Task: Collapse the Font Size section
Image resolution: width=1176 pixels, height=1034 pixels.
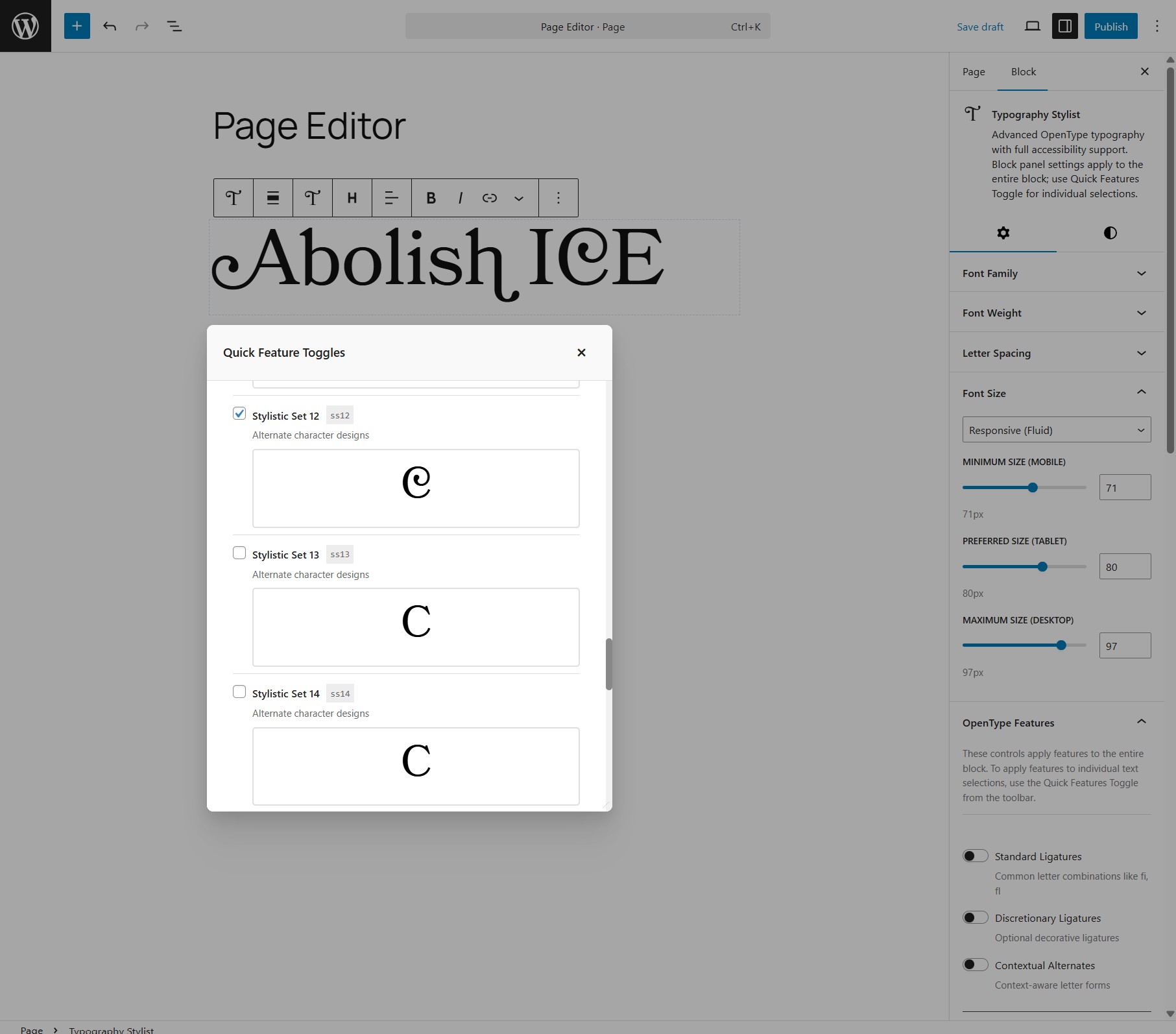Action: (1055, 392)
